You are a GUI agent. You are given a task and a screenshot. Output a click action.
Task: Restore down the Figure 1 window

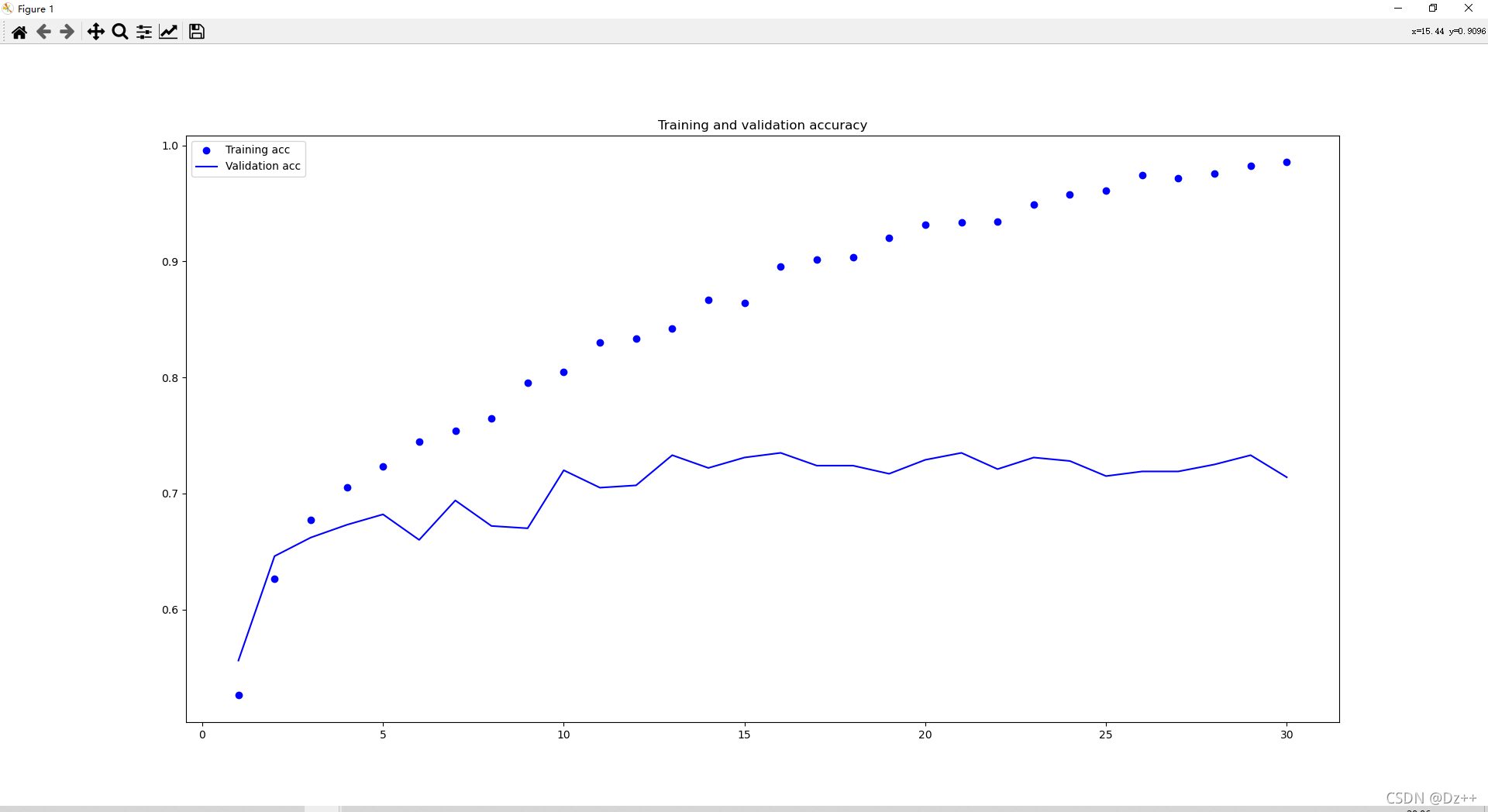coord(1433,9)
